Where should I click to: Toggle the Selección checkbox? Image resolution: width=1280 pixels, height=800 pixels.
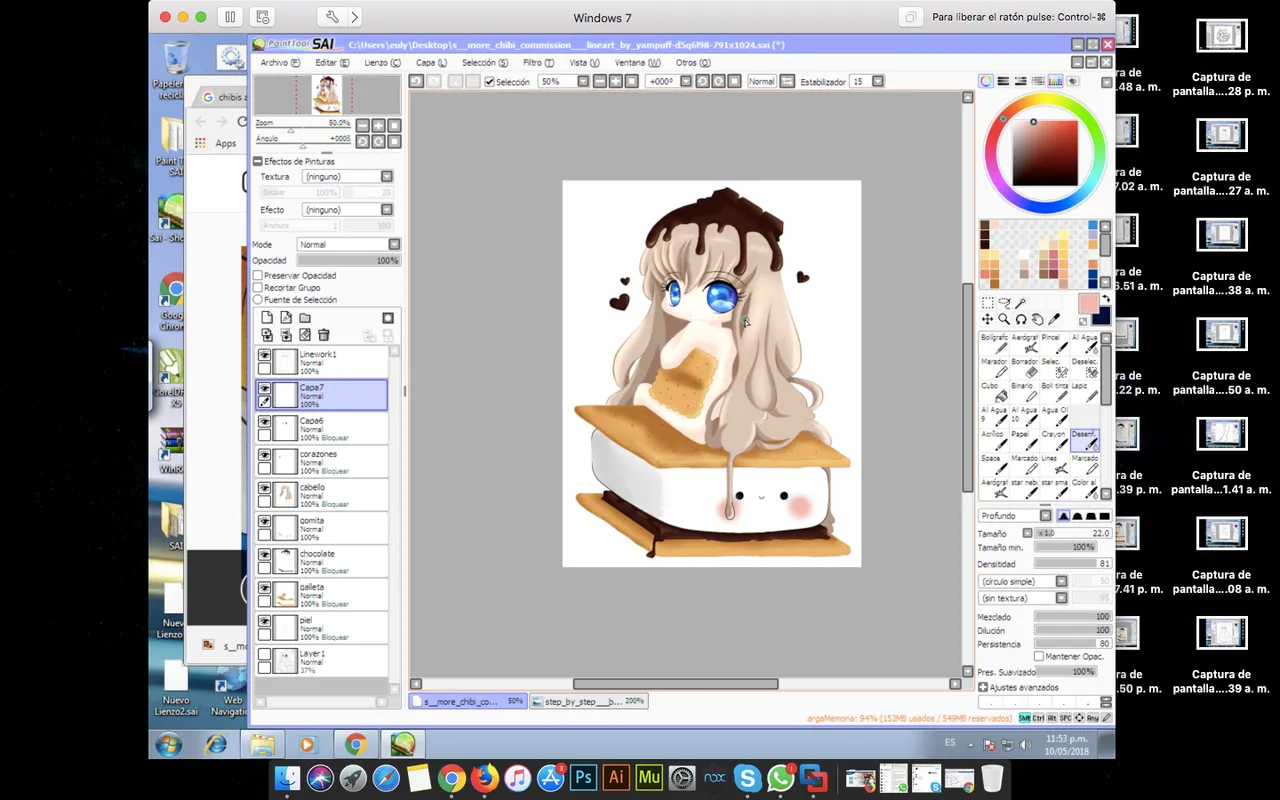pyautogui.click(x=489, y=82)
